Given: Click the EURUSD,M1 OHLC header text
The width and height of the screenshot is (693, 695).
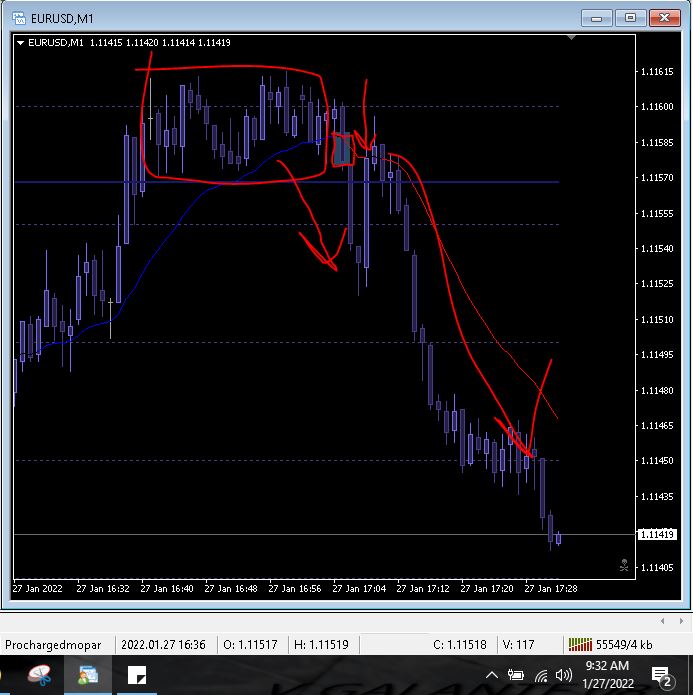Looking at the screenshot, I should point(129,43).
